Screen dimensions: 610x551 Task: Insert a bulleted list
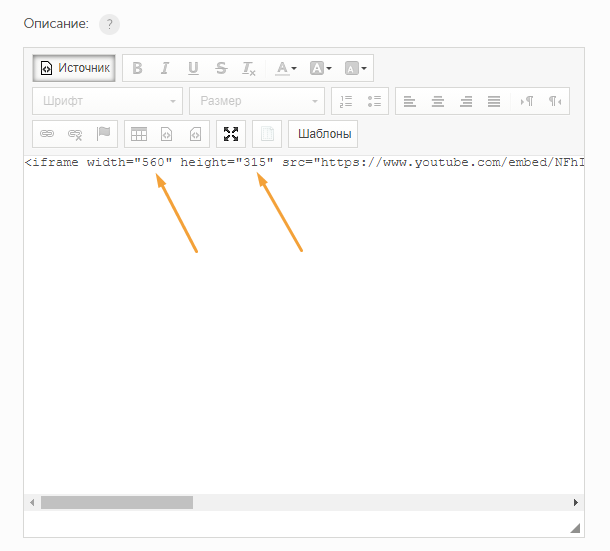(375, 101)
